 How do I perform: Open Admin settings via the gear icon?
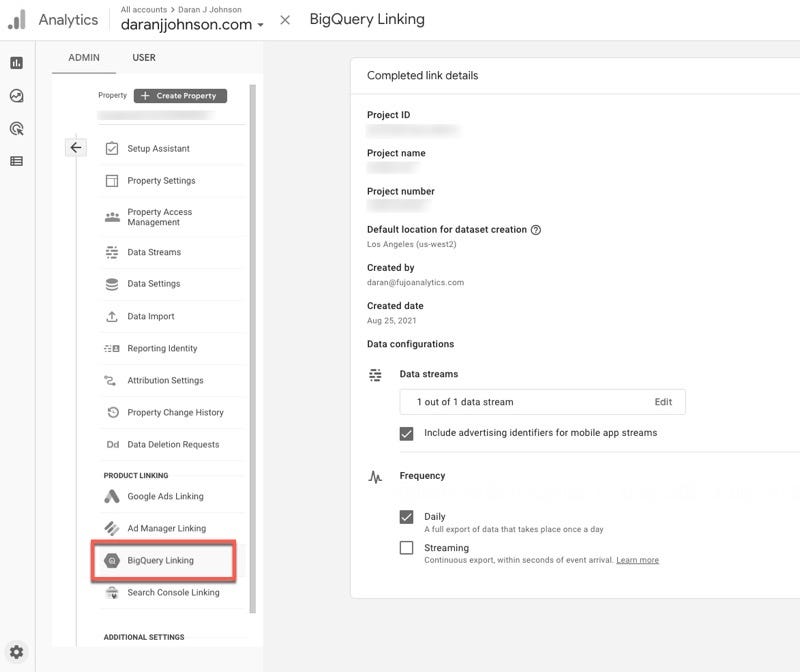15,650
